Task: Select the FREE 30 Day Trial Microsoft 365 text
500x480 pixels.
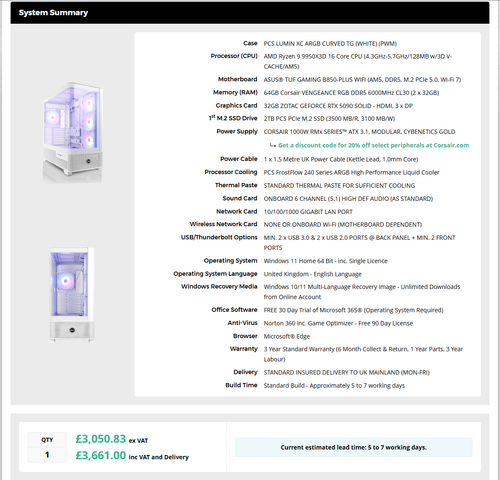Action: coord(353,310)
